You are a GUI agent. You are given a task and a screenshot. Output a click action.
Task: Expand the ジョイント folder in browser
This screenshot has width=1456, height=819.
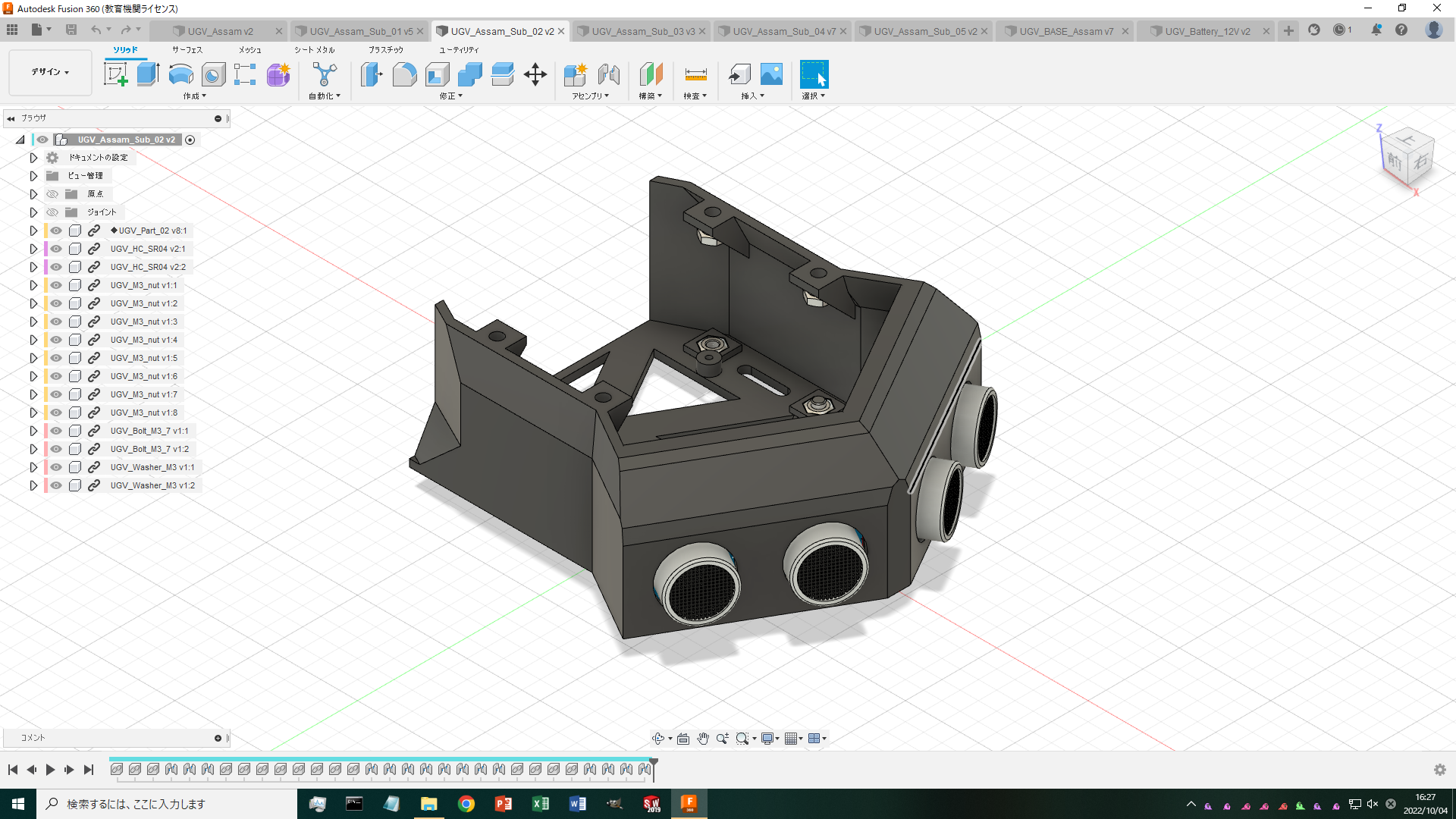click(33, 212)
